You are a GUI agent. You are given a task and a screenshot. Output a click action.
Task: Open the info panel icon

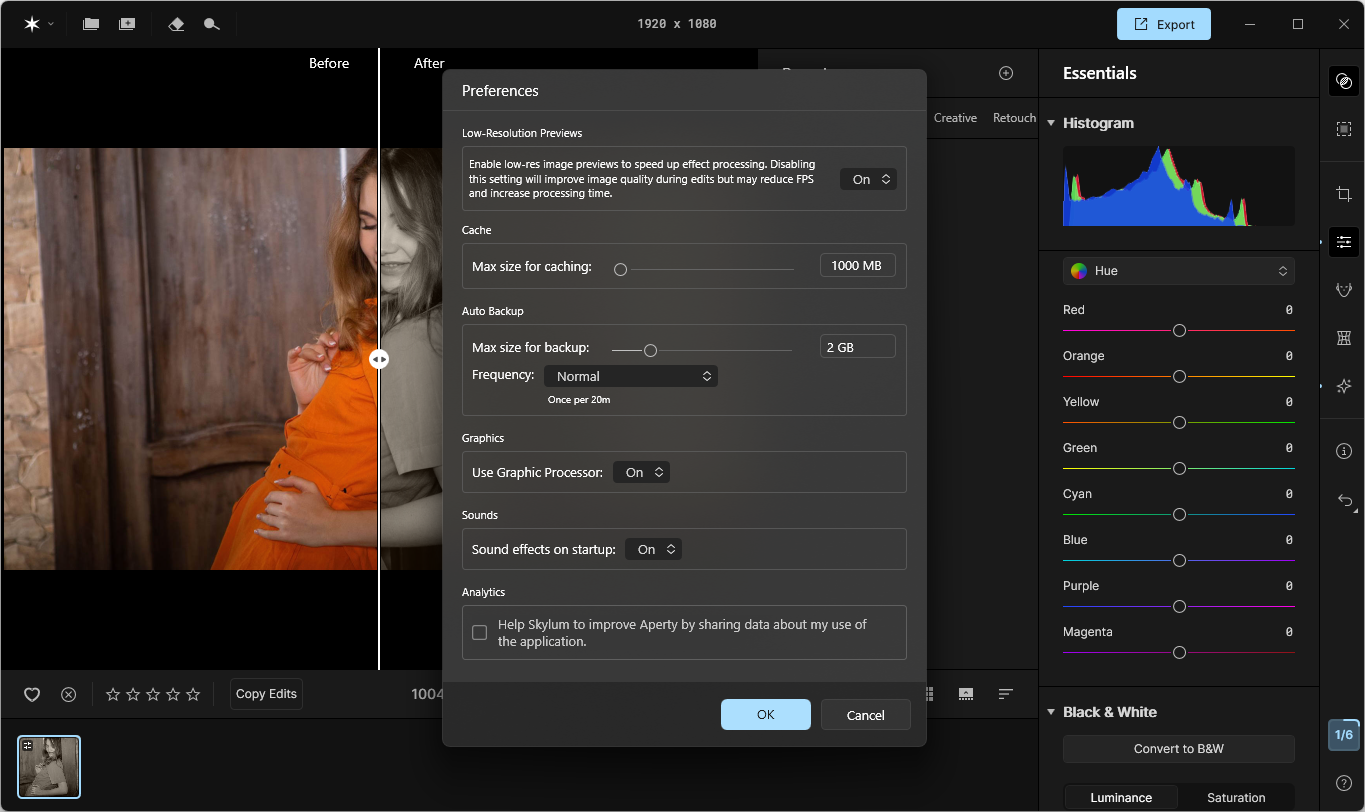click(1344, 451)
